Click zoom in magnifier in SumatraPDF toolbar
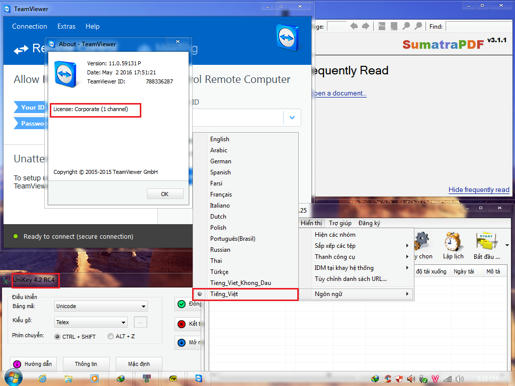 pos(418,26)
